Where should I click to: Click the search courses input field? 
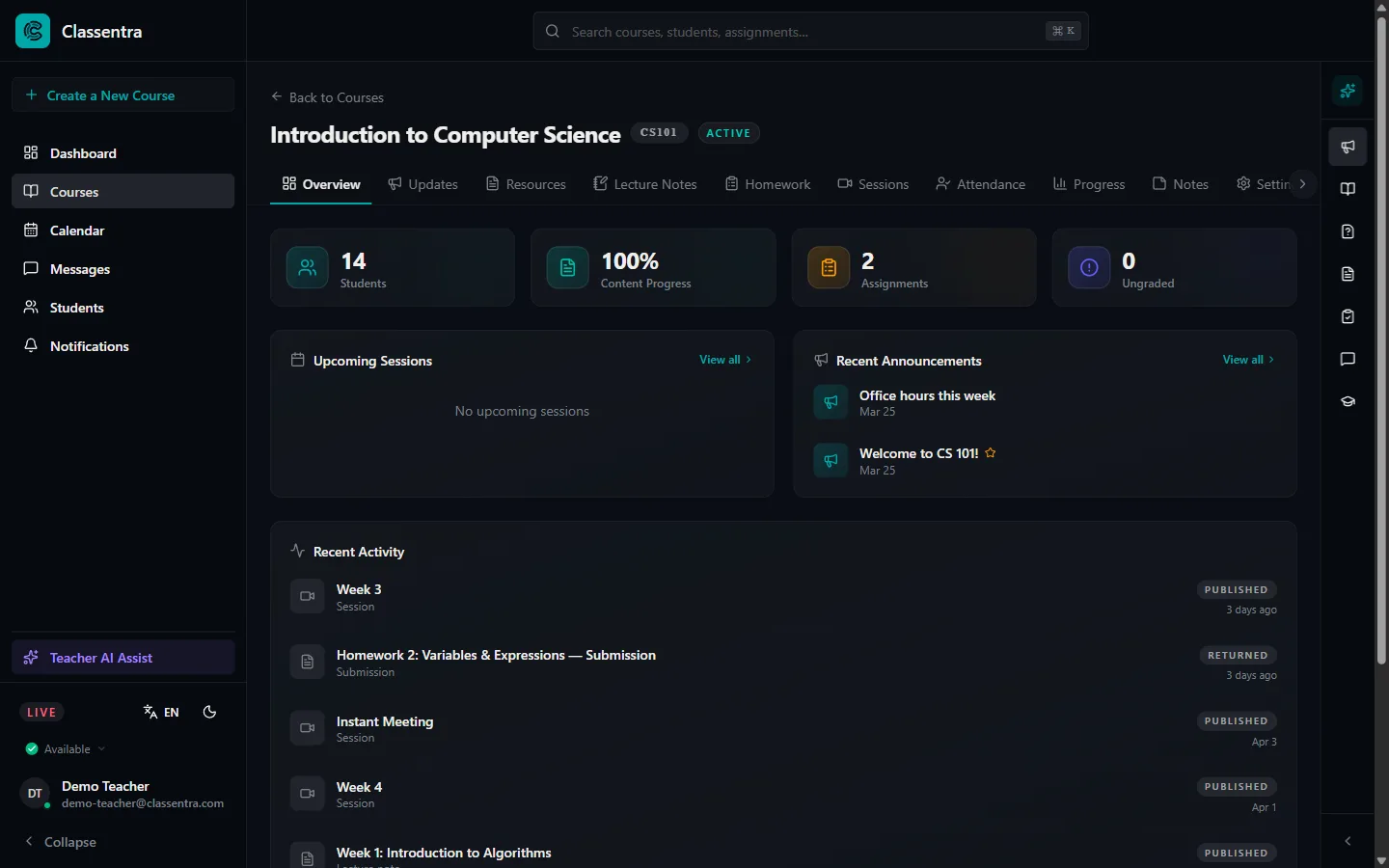click(810, 31)
